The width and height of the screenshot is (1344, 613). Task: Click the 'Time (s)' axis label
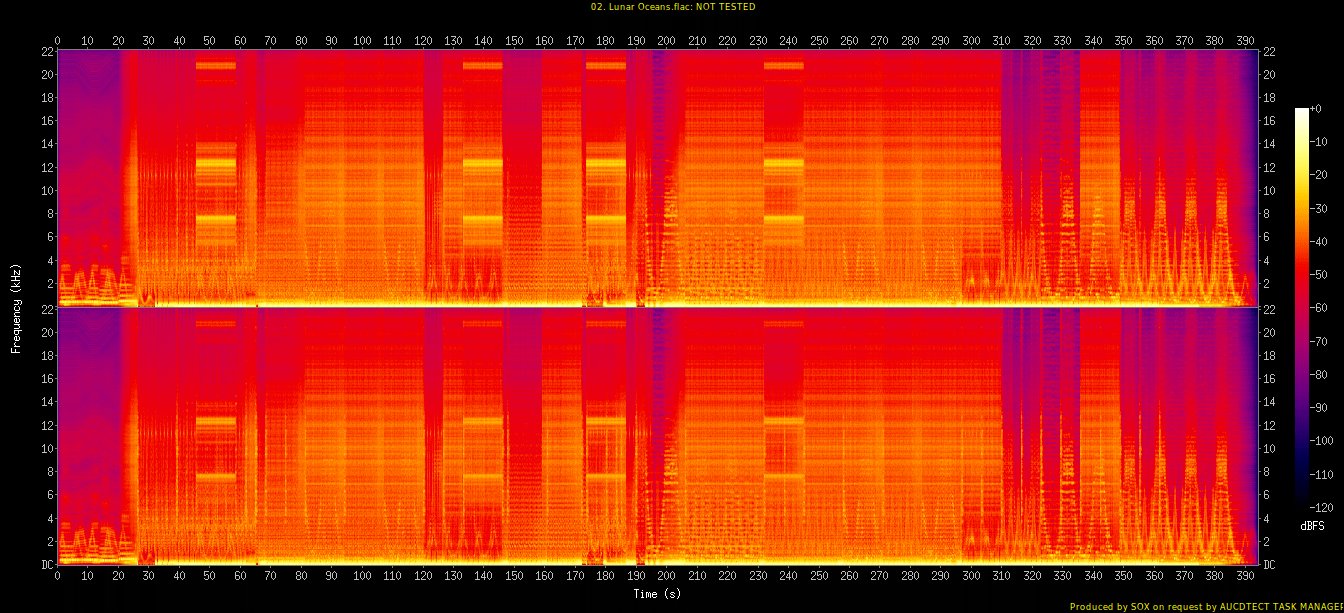tap(657, 593)
